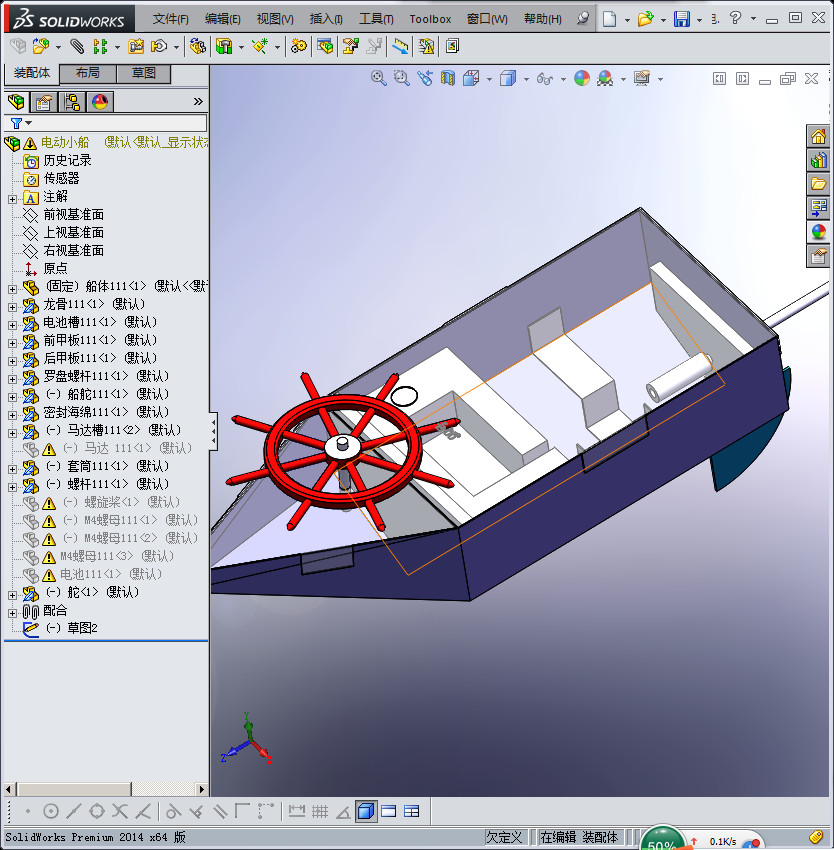Click the Move Component icon
This screenshot has width=834, height=850.
point(159,47)
